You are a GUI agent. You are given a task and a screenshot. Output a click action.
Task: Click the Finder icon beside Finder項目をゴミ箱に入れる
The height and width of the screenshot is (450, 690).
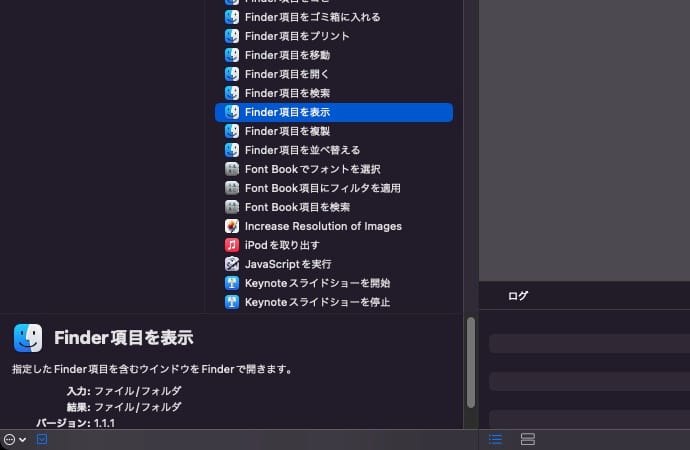tap(232, 17)
